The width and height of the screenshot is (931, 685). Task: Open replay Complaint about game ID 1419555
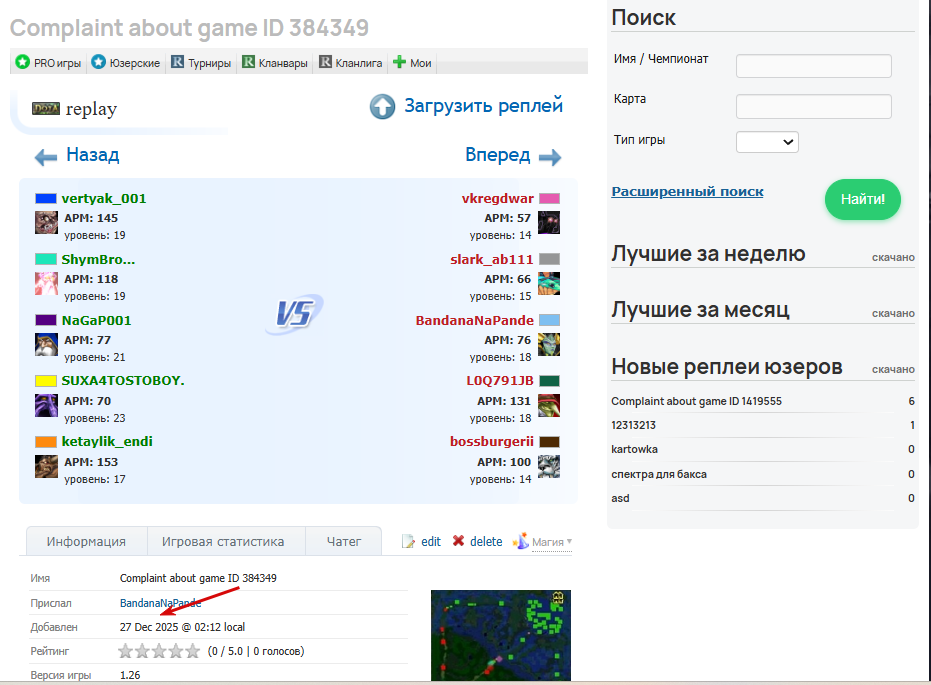(x=696, y=401)
